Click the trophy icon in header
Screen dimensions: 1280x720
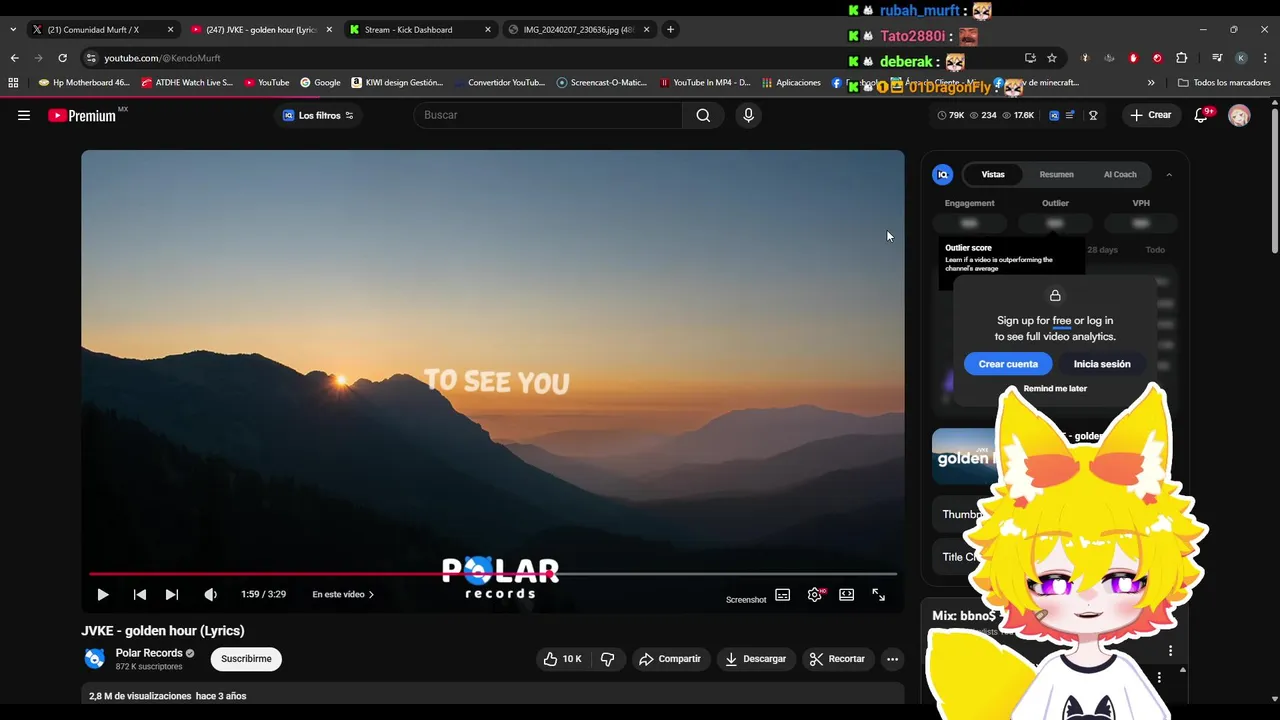pyautogui.click(x=1093, y=116)
